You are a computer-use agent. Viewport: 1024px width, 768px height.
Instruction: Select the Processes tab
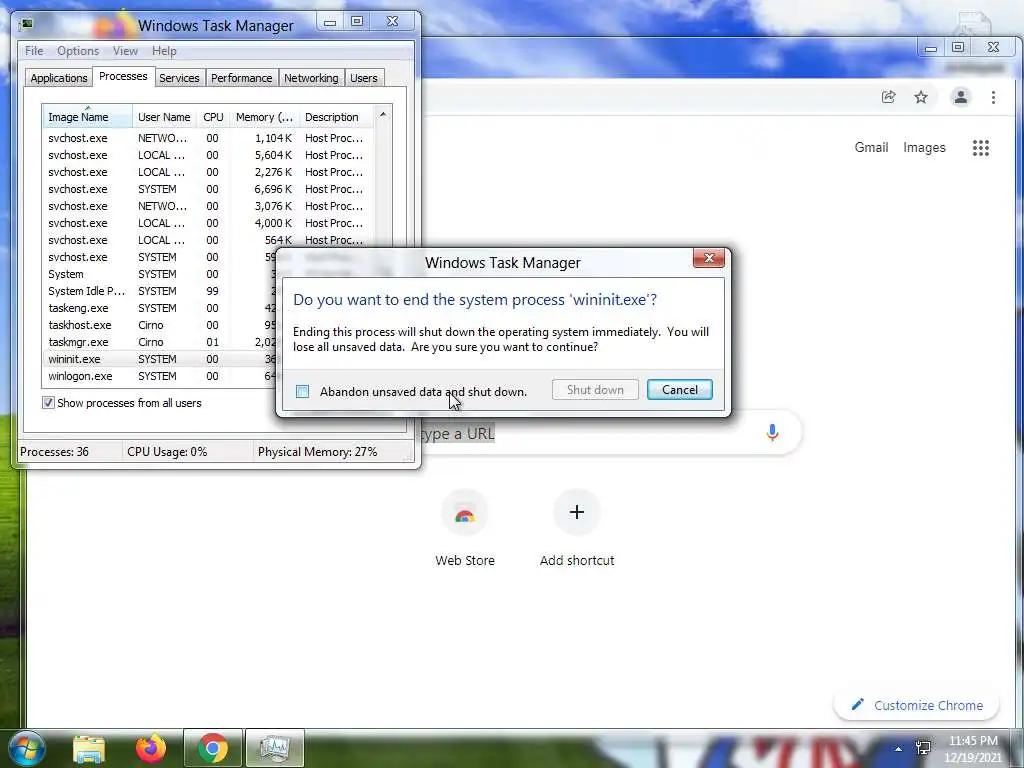(x=123, y=76)
